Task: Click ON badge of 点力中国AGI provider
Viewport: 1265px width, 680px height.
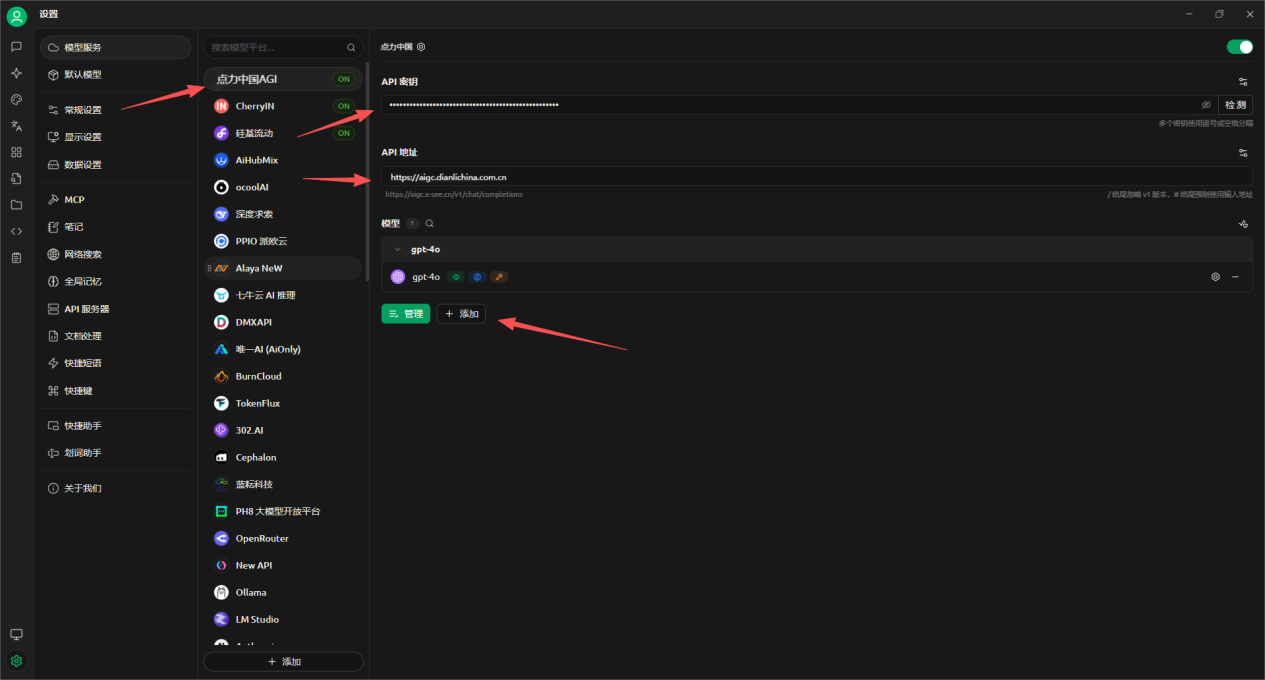Action: tap(344, 79)
